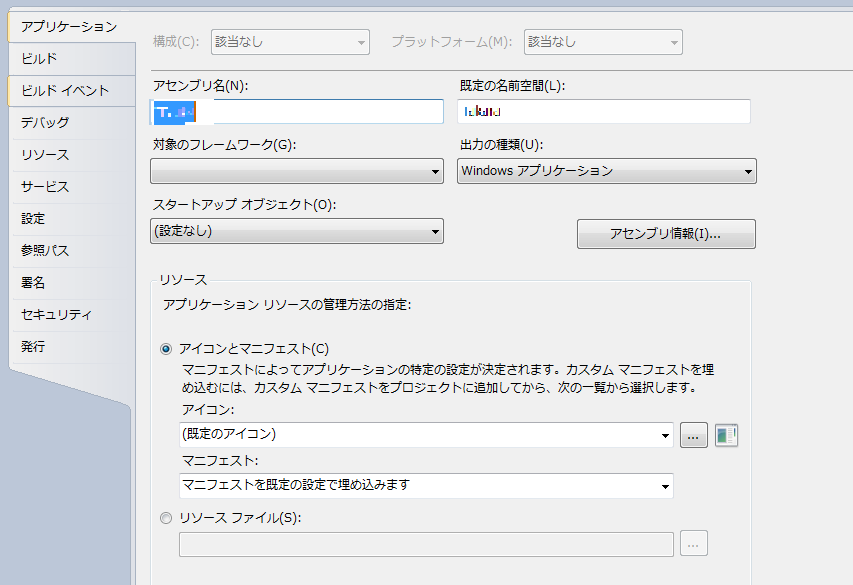Screen dimensions: 853x585
Task: Open the 参照パス tab
Action: tap(45, 251)
